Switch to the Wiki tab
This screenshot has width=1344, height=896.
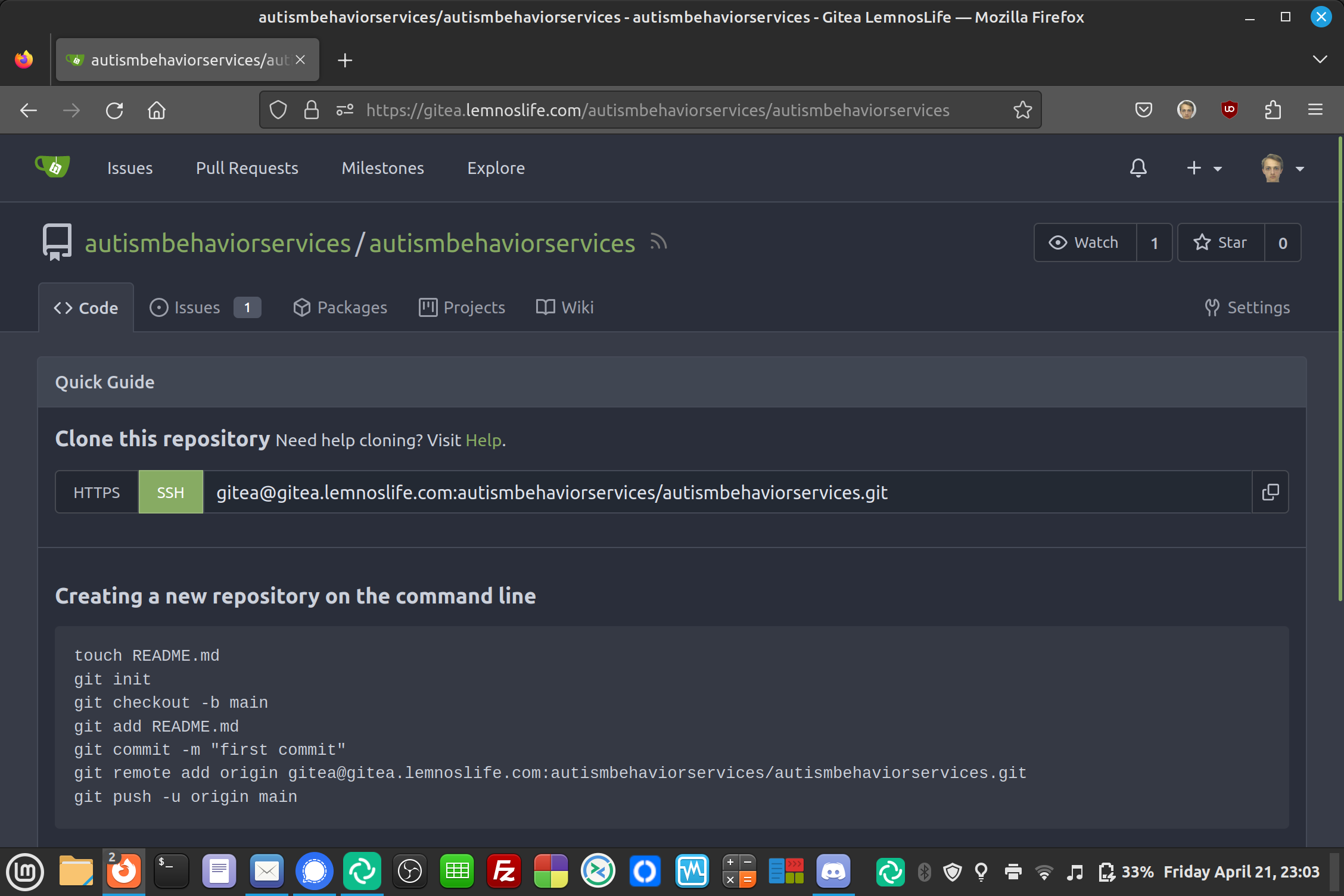(x=565, y=307)
